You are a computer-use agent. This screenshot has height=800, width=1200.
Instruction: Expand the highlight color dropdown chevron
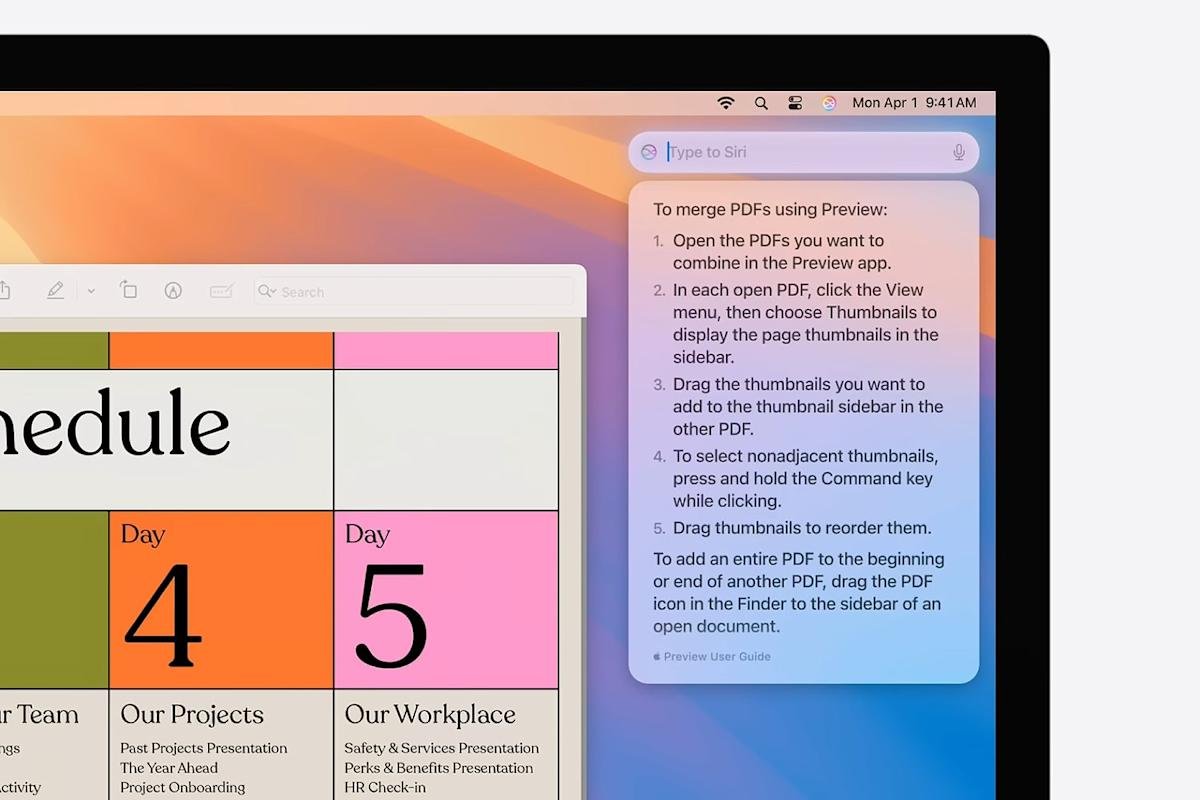(x=91, y=291)
